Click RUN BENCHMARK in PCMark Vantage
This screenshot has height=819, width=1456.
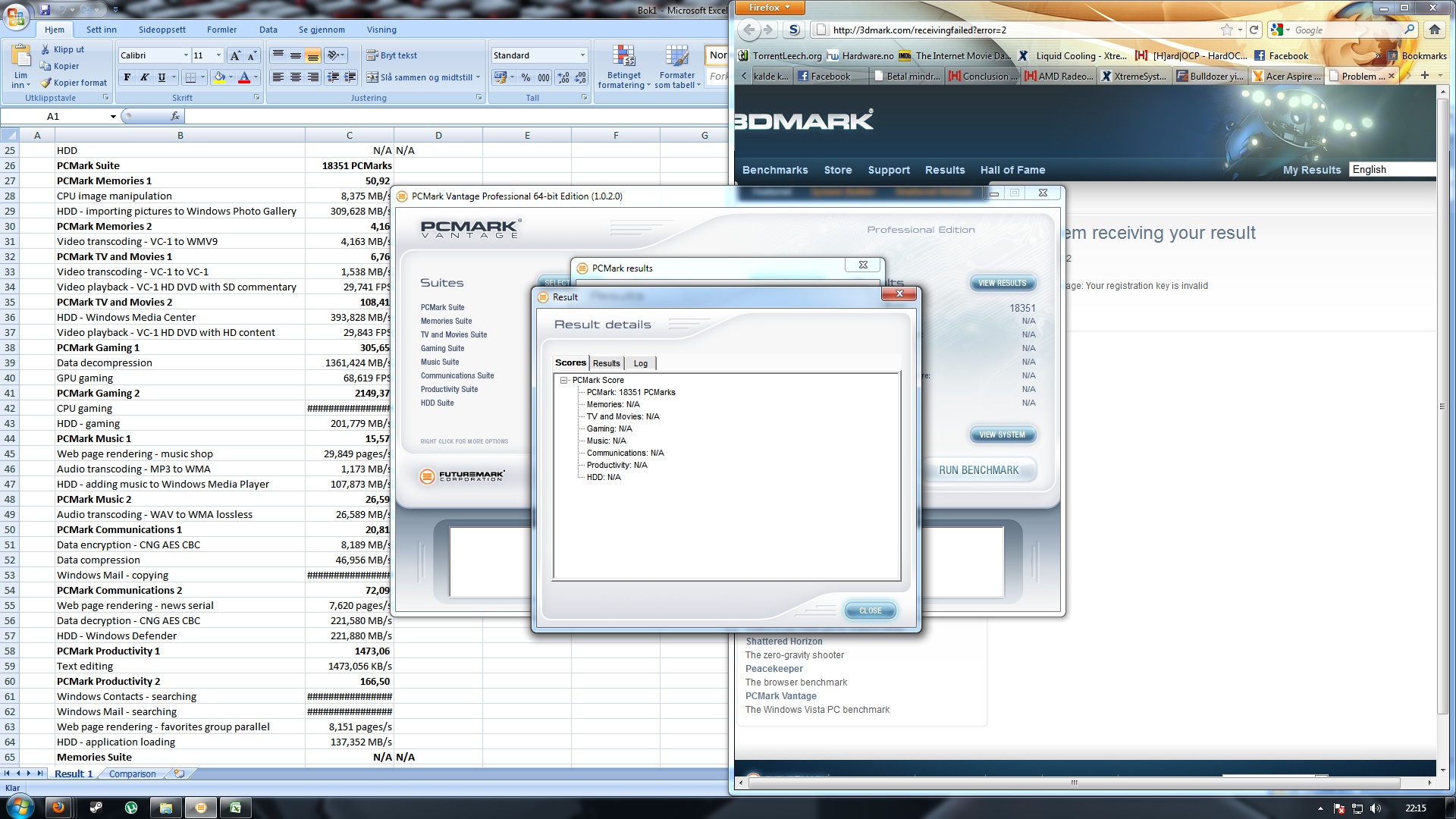978,470
